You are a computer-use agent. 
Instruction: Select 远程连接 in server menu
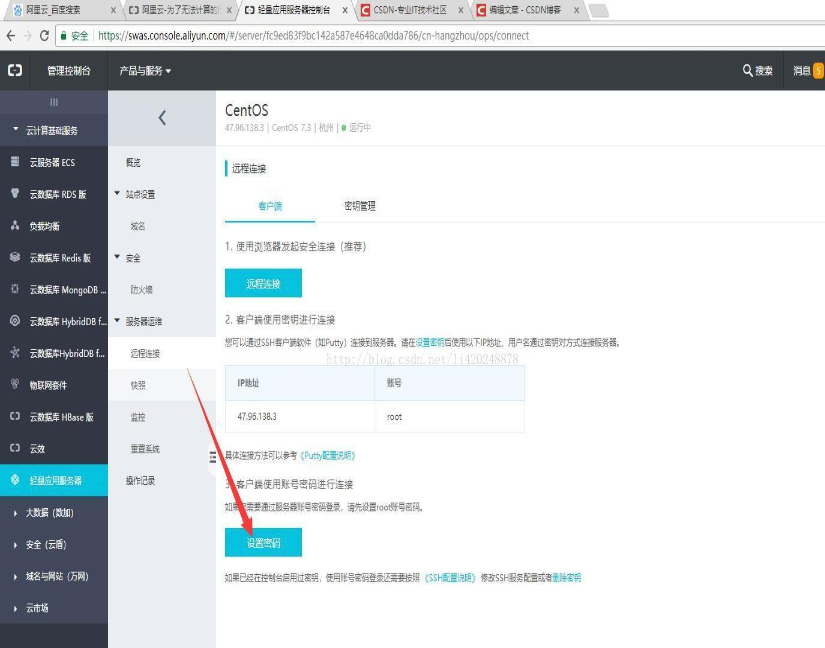coord(145,353)
